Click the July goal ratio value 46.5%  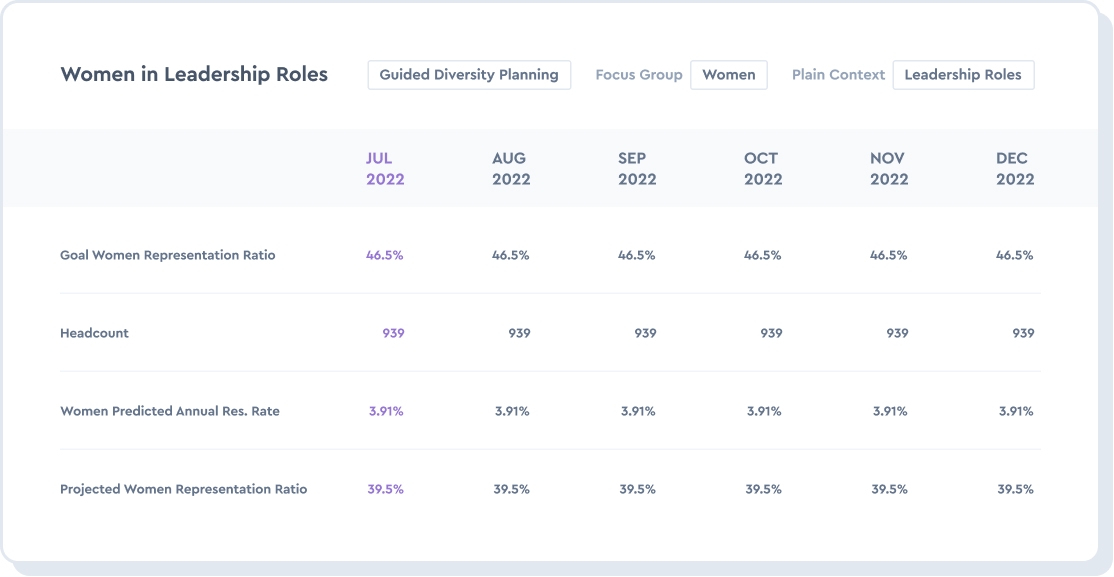coord(383,255)
